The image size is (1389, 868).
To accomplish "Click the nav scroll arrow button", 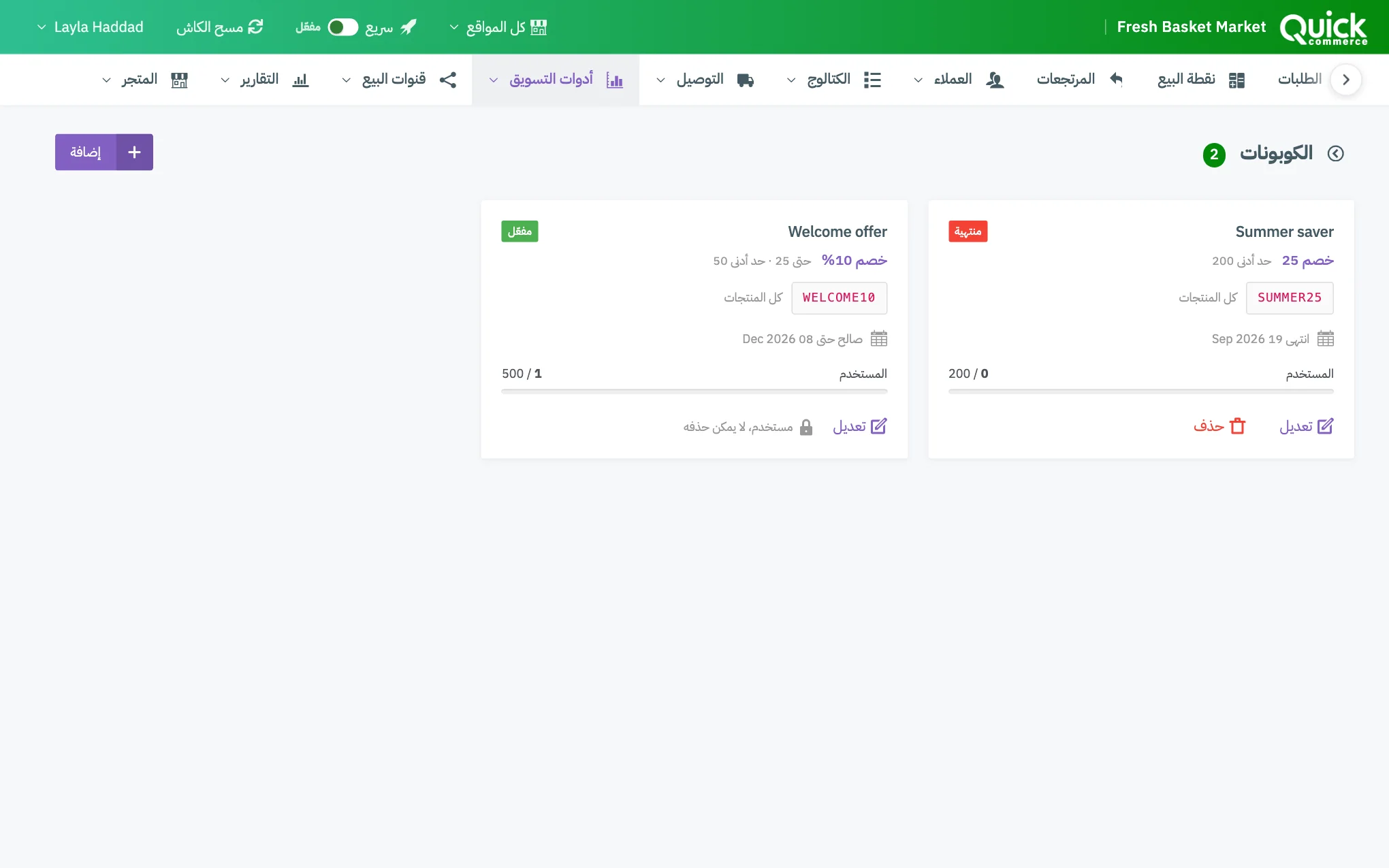I will pos(1345,80).
